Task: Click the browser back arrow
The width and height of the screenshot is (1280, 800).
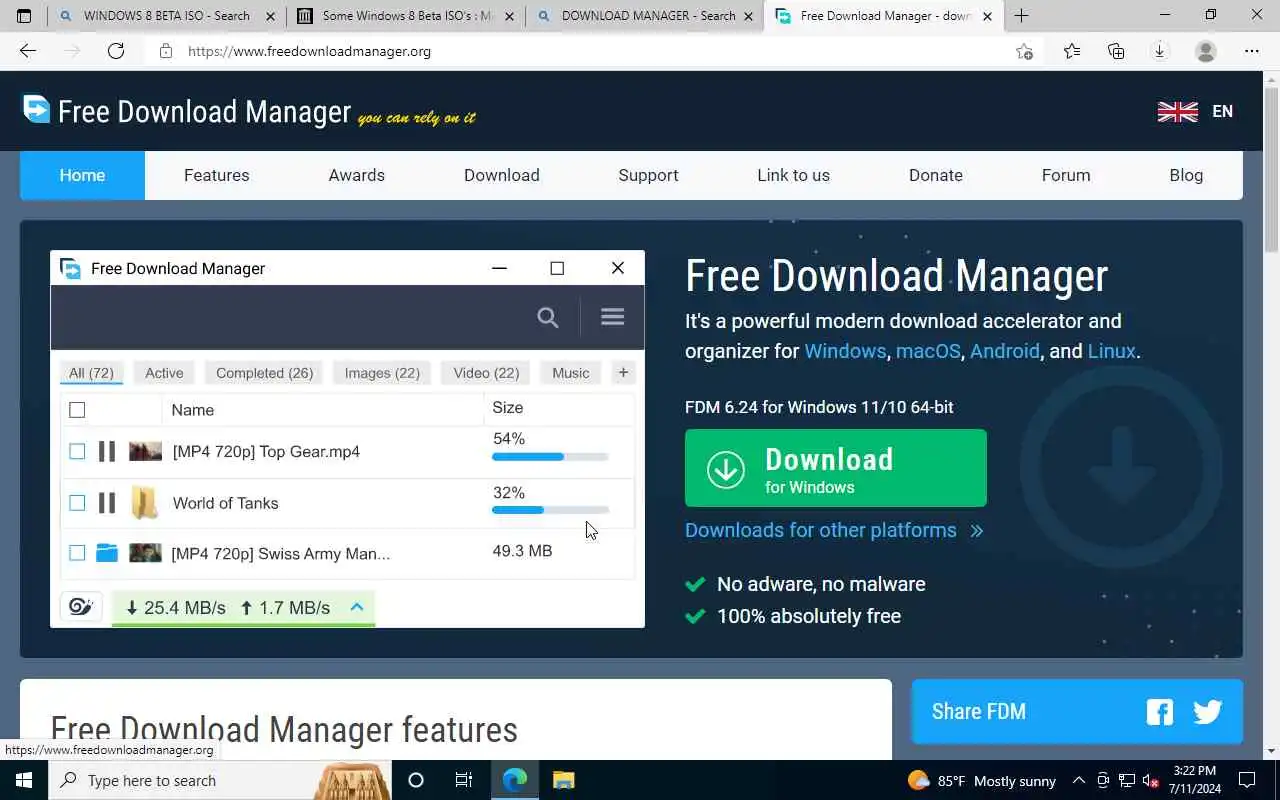Action: 28,51
